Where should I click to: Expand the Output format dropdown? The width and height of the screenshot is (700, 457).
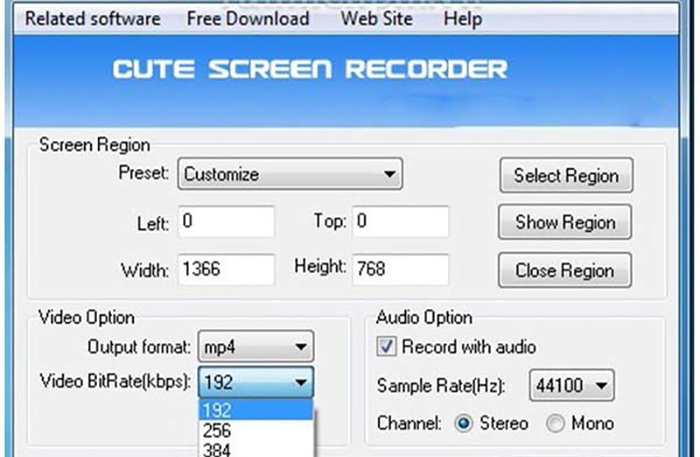click(x=256, y=346)
